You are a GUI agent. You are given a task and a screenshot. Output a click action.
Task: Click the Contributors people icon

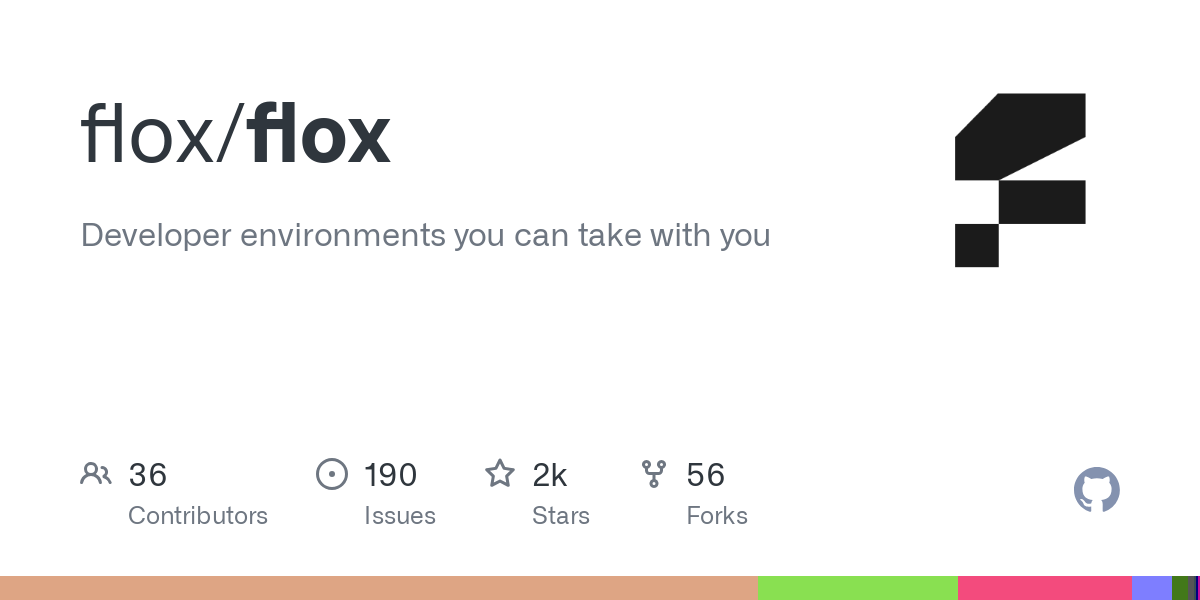pos(96,473)
